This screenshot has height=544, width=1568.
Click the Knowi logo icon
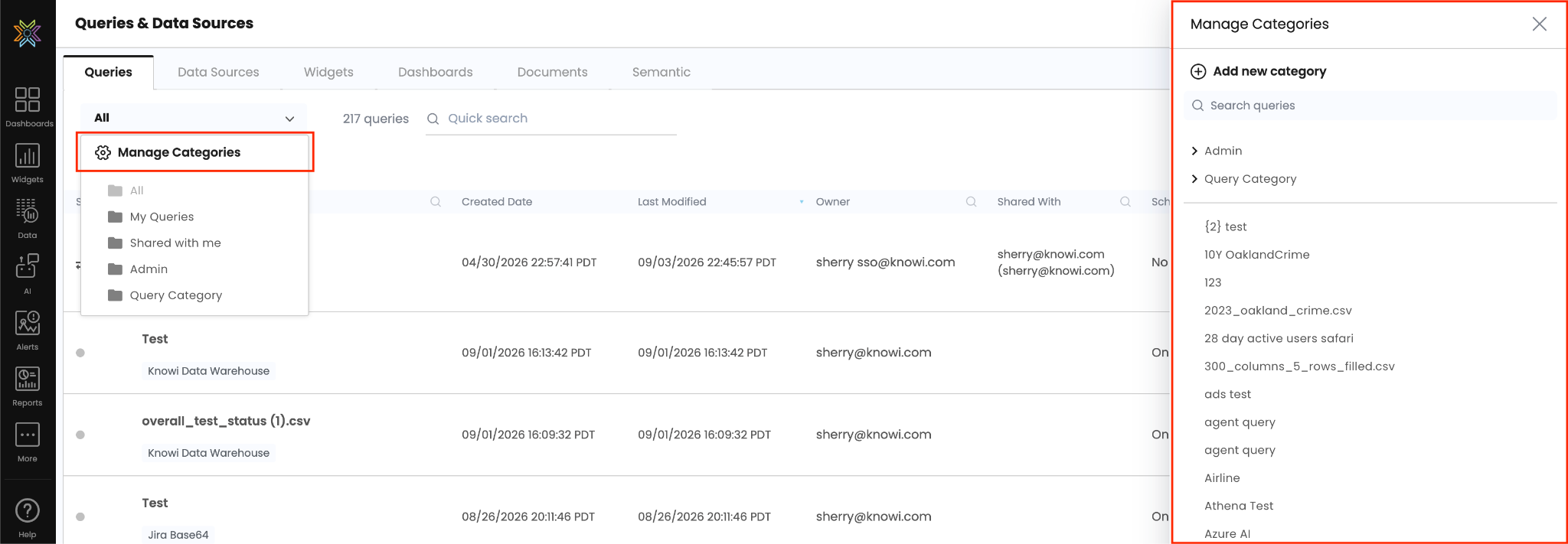tap(28, 33)
